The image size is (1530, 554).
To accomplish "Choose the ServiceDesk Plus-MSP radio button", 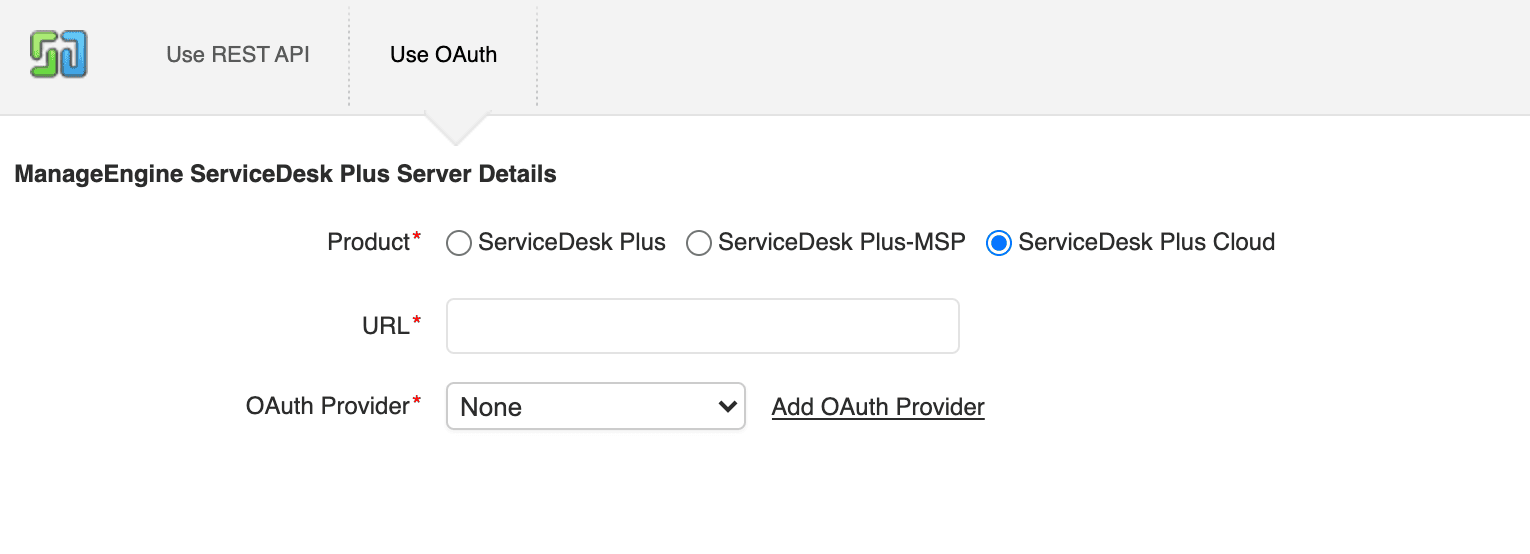I will coord(699,243).
